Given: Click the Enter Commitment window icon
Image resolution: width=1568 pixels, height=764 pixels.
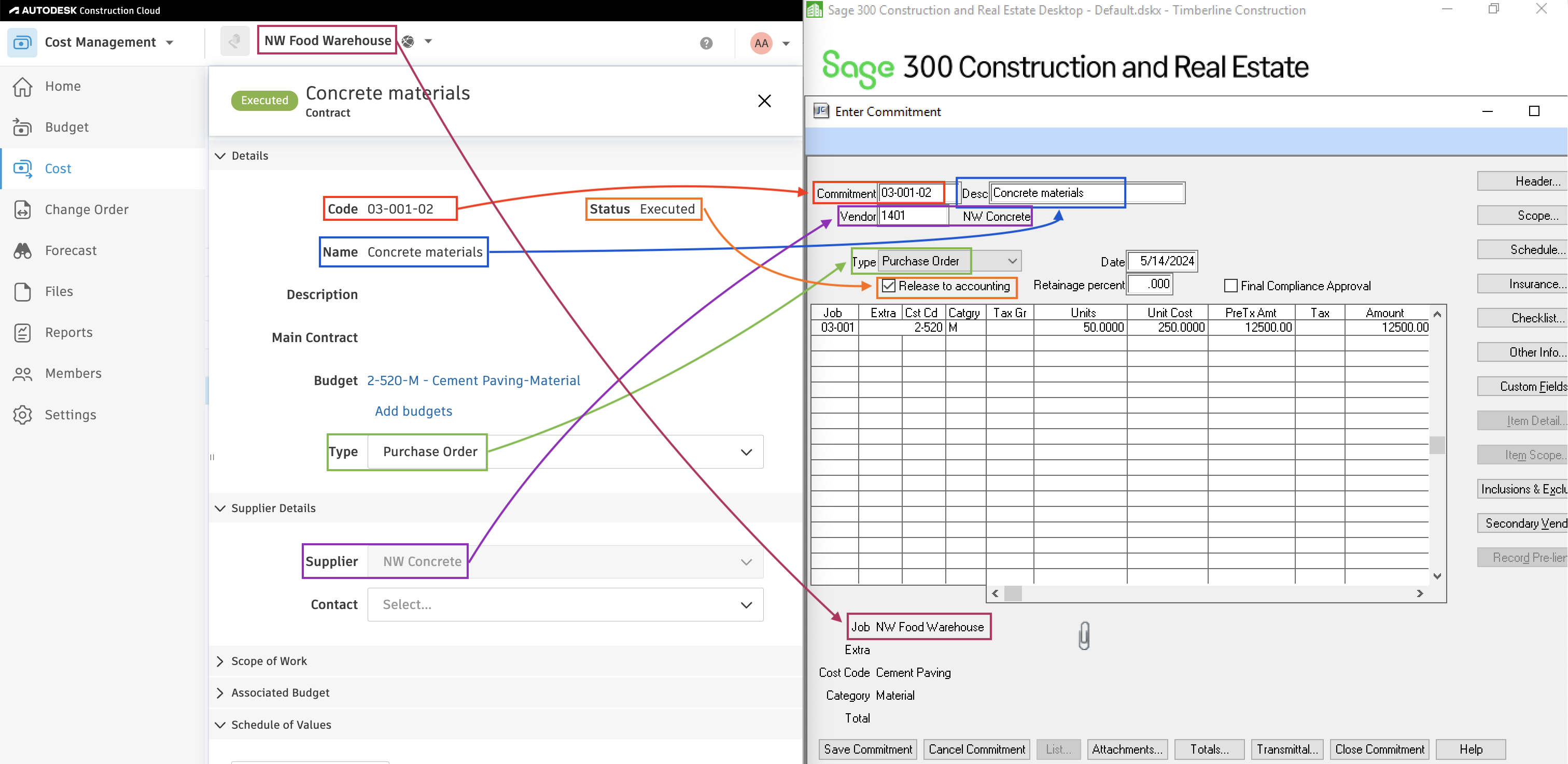Looking at the screenshot, I should point(821,111).
